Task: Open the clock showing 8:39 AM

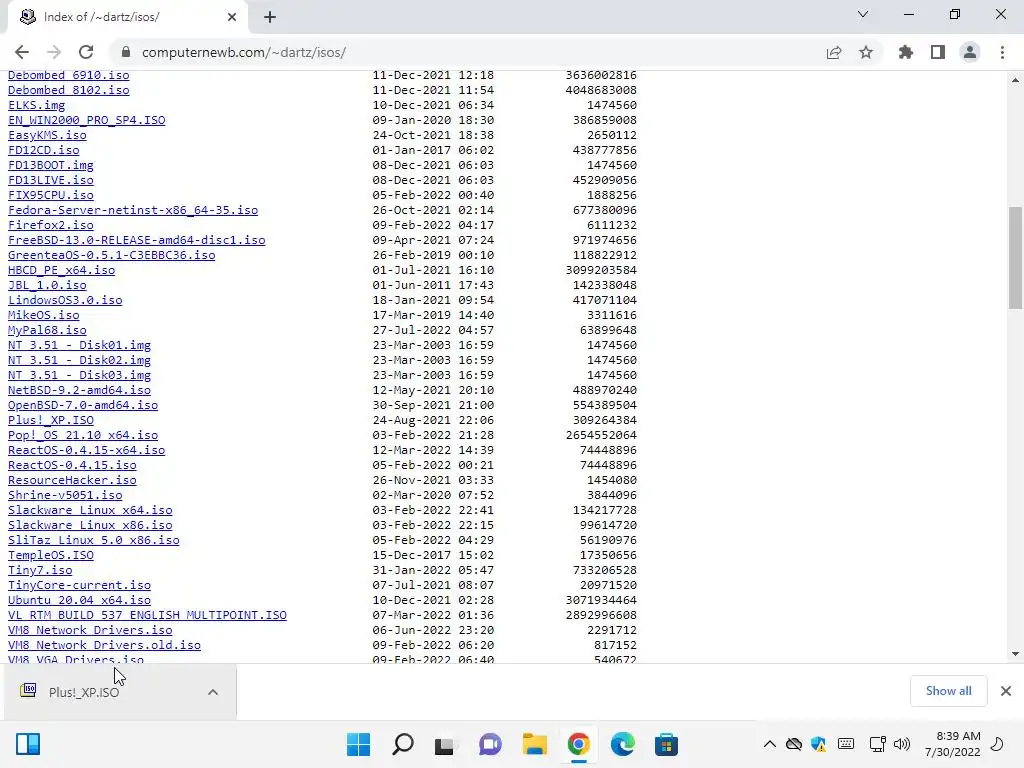Action: point(953,744)
